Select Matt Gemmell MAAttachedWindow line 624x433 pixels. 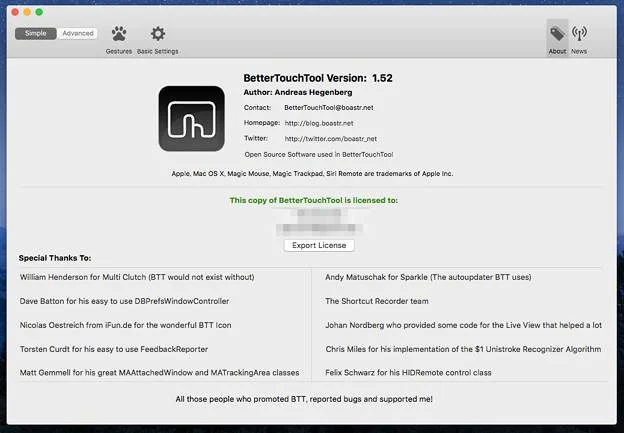(x=160, y=373)
